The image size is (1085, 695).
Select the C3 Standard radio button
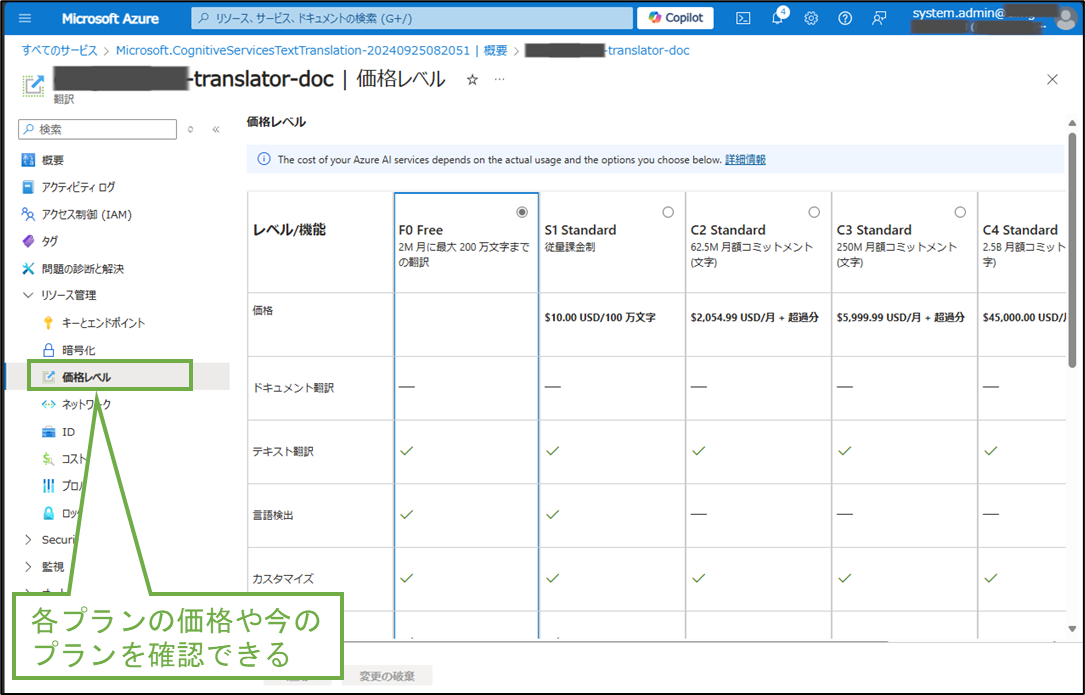[960, 212]
